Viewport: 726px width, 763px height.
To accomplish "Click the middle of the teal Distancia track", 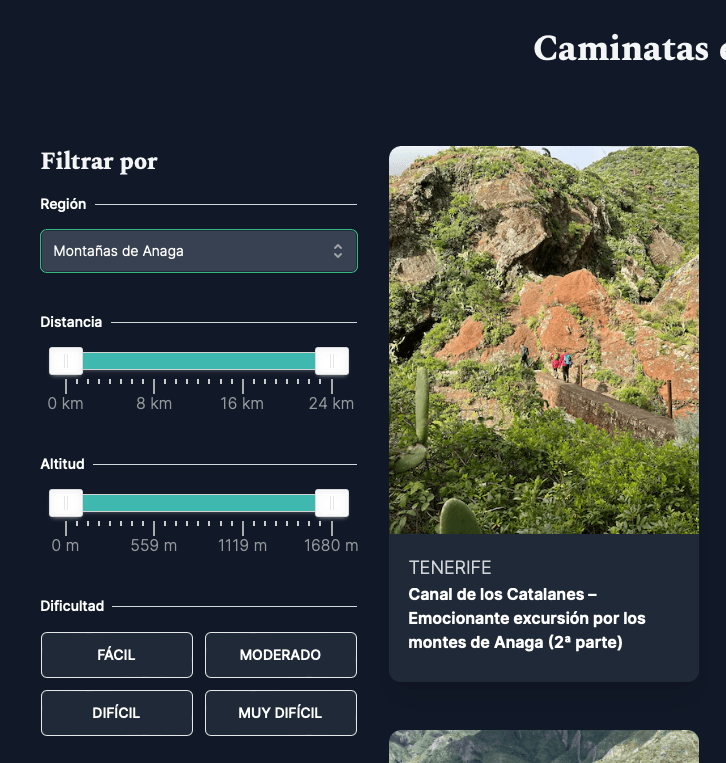I will point(198,361).
